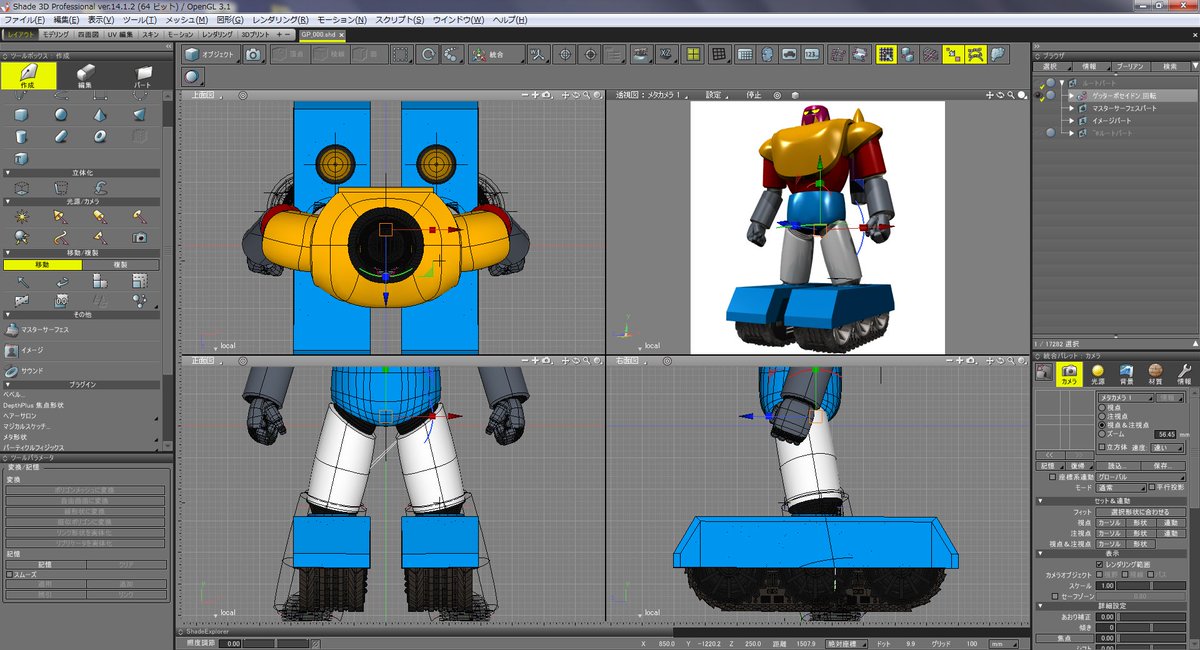Select the 注視点 radio button
Viewport: 1200px width, 650px height.
click(1102, 417)
